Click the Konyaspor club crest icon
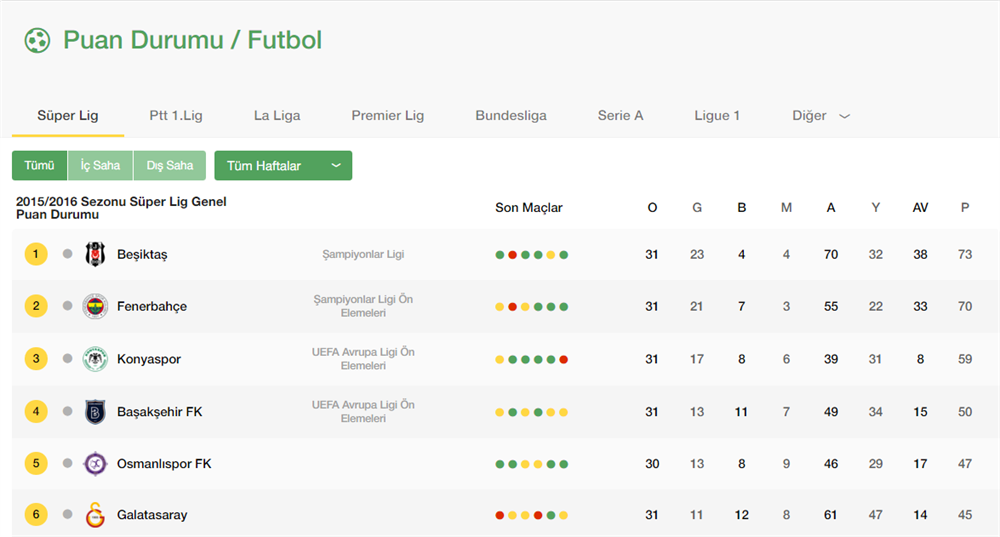 (x=95, y=359)
